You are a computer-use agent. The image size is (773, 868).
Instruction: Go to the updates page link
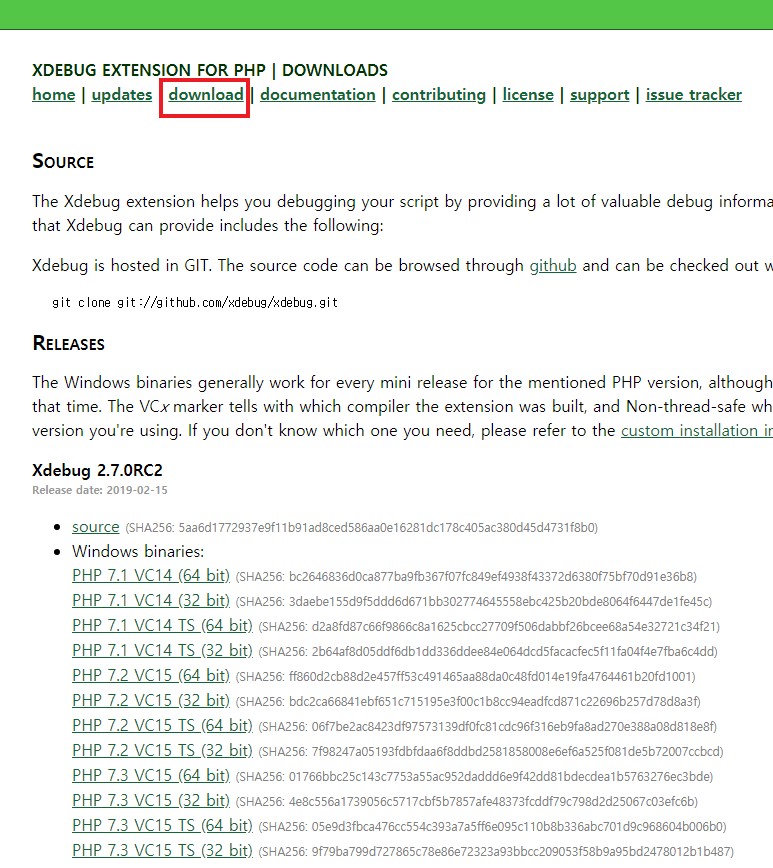(x=122, y=95)
